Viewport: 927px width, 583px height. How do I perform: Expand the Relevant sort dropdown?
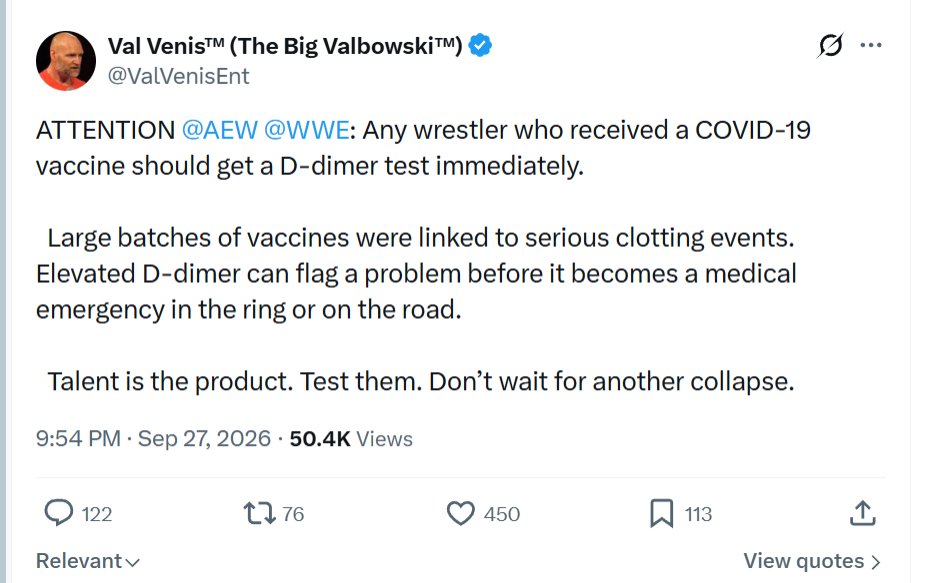click(87, 561)
